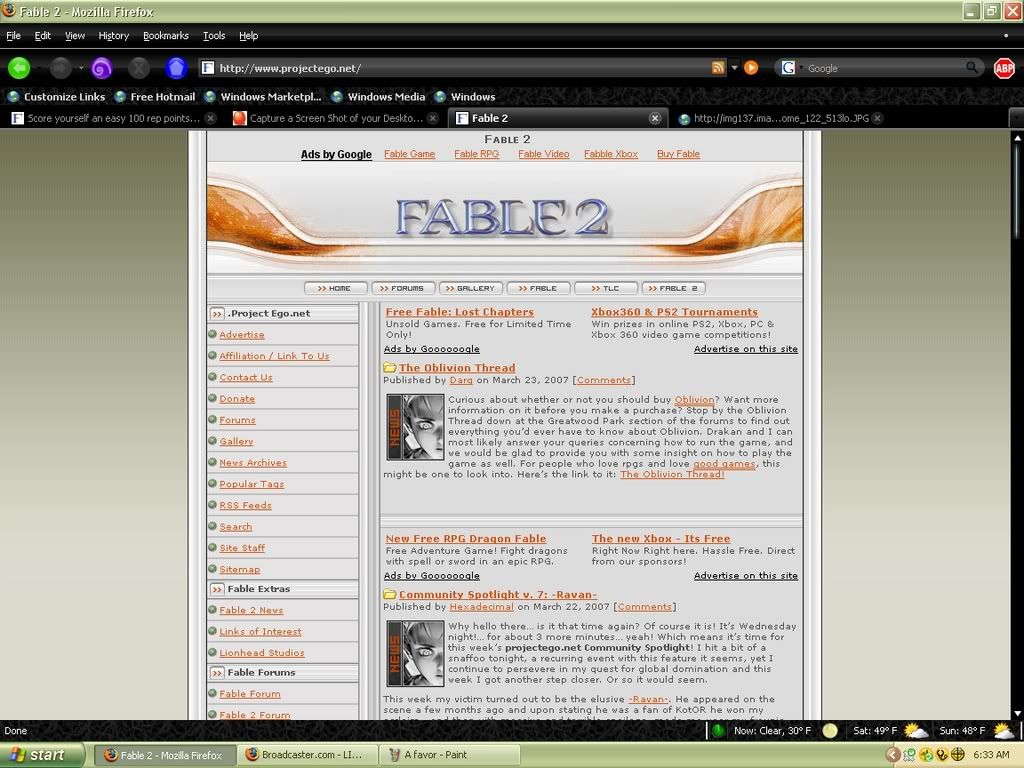Viewport: 1024px width, 768px height.
Task: Open the Bookmarks menu
Action: [x=166, y=36]
